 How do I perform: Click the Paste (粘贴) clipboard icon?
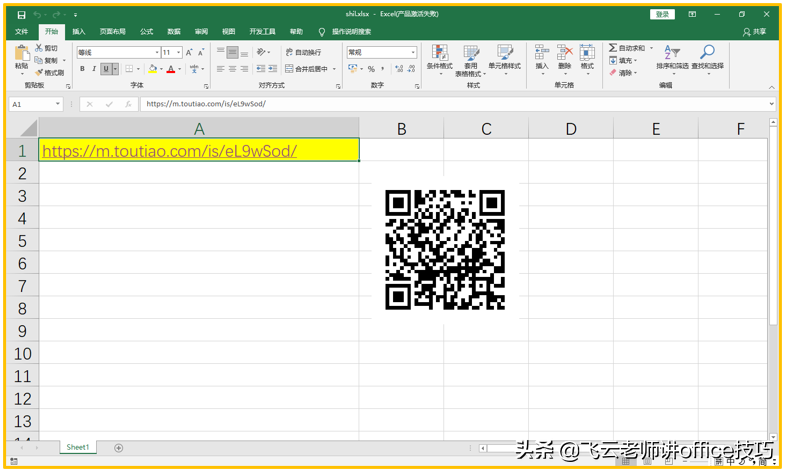click(22, 53)
